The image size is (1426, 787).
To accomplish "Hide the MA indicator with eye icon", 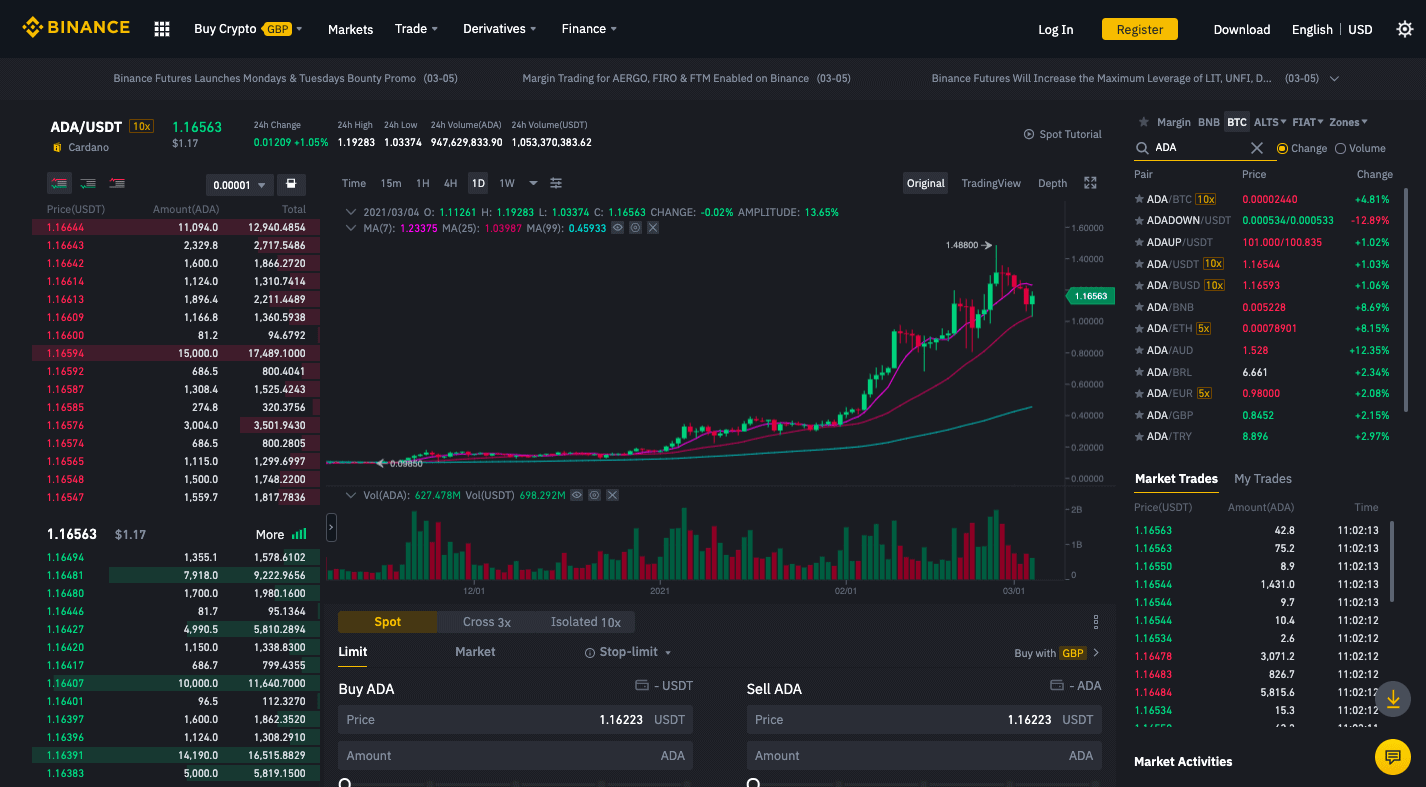I will pyautogui.click(x=617, y=228).
